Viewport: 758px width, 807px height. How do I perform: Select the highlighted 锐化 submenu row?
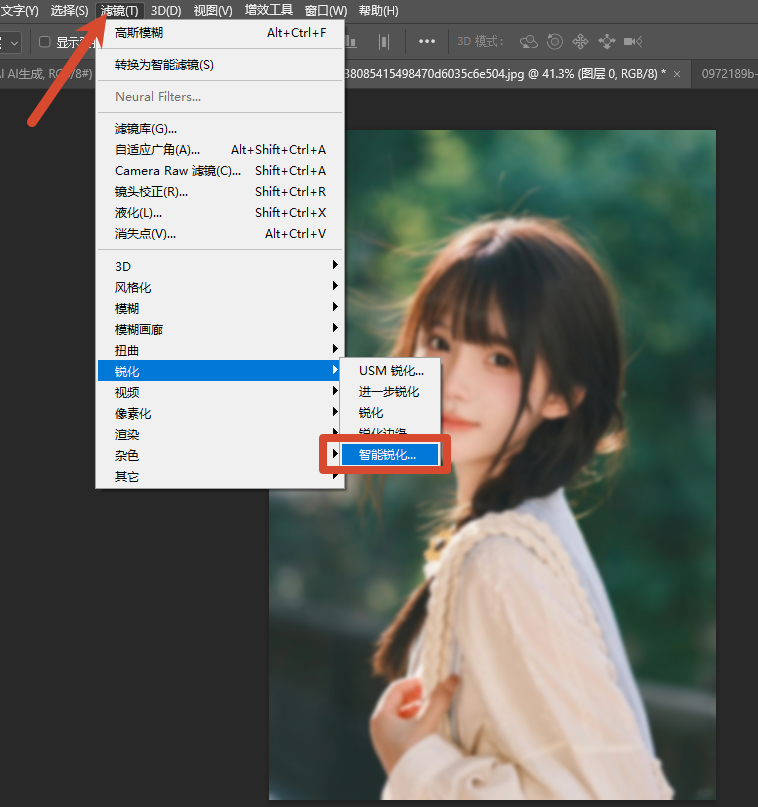click(x=220, y=371)
